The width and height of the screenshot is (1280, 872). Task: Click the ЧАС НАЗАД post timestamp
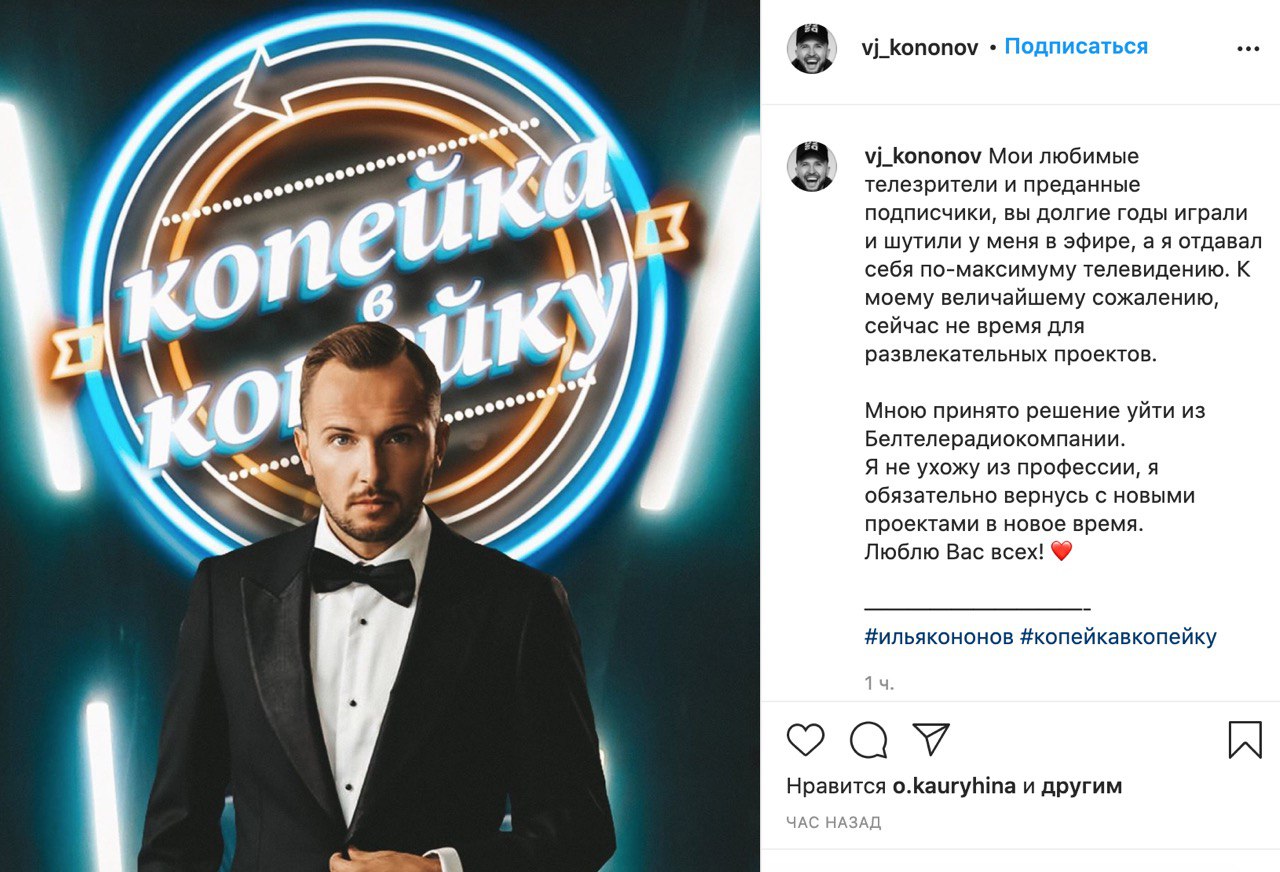point(834,823)
